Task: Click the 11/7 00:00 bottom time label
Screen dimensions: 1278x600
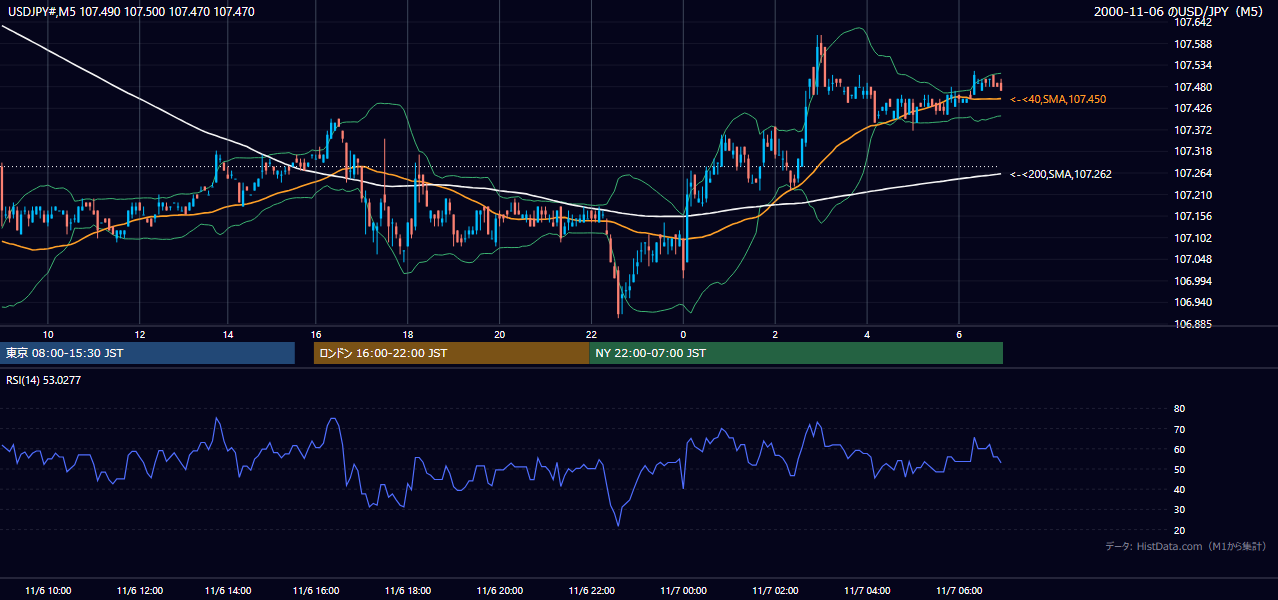Action: (x=684, y=590)
